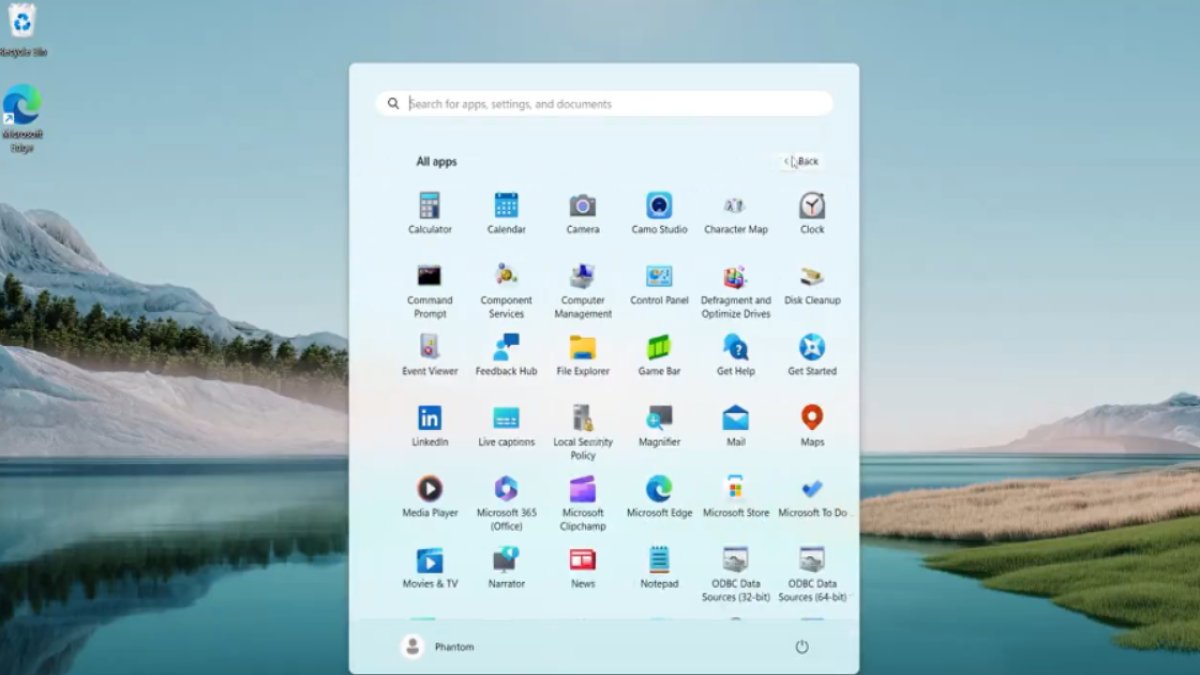Start the Magnifier tool
The width and height of the screenshot is (1200, 675).
tap(659, 426)
